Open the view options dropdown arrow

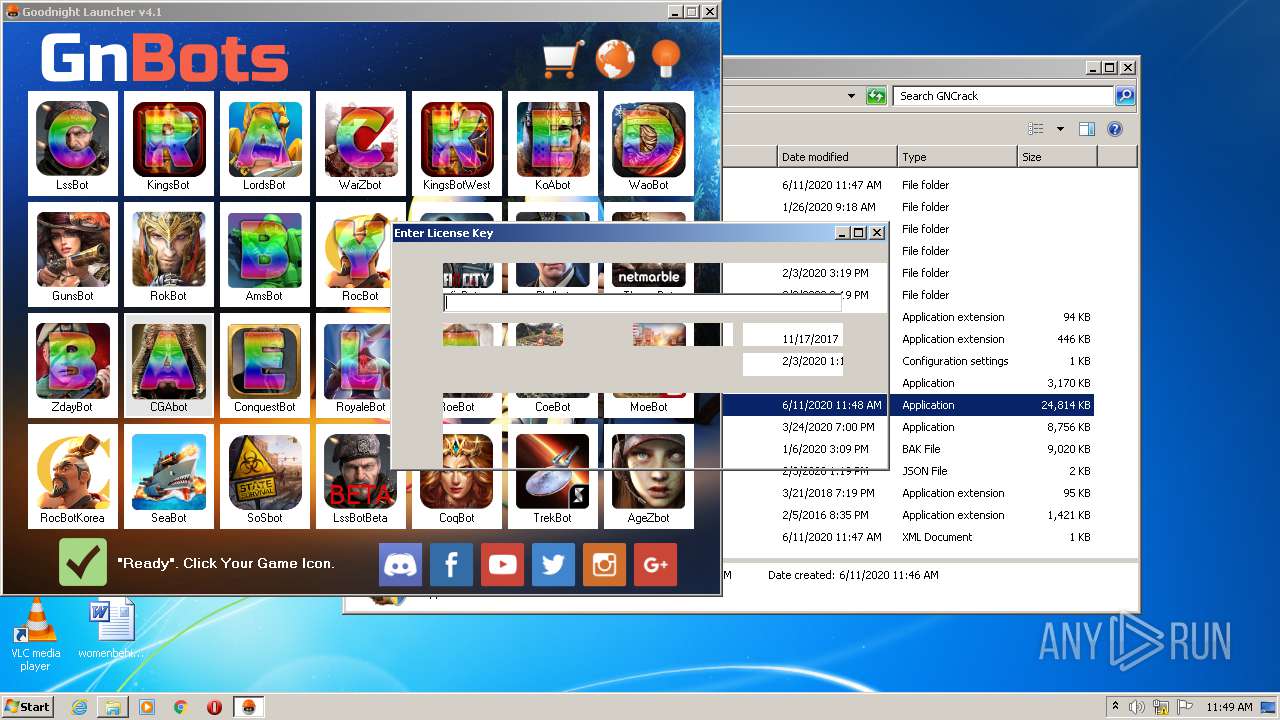pyautogui.click(x=1060, y=129)
